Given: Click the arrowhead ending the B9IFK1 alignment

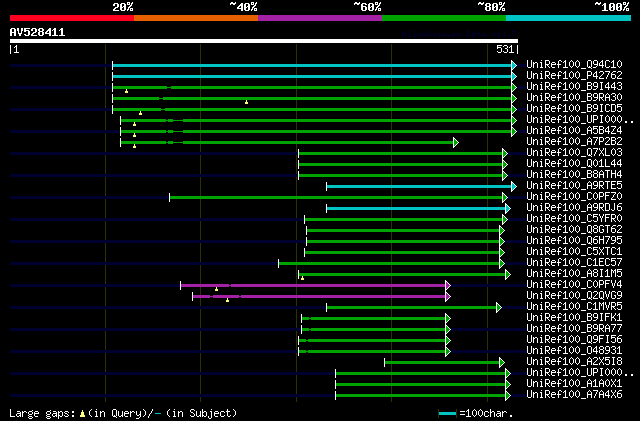Looking at the screenshot, I should [x=448, y=319].
